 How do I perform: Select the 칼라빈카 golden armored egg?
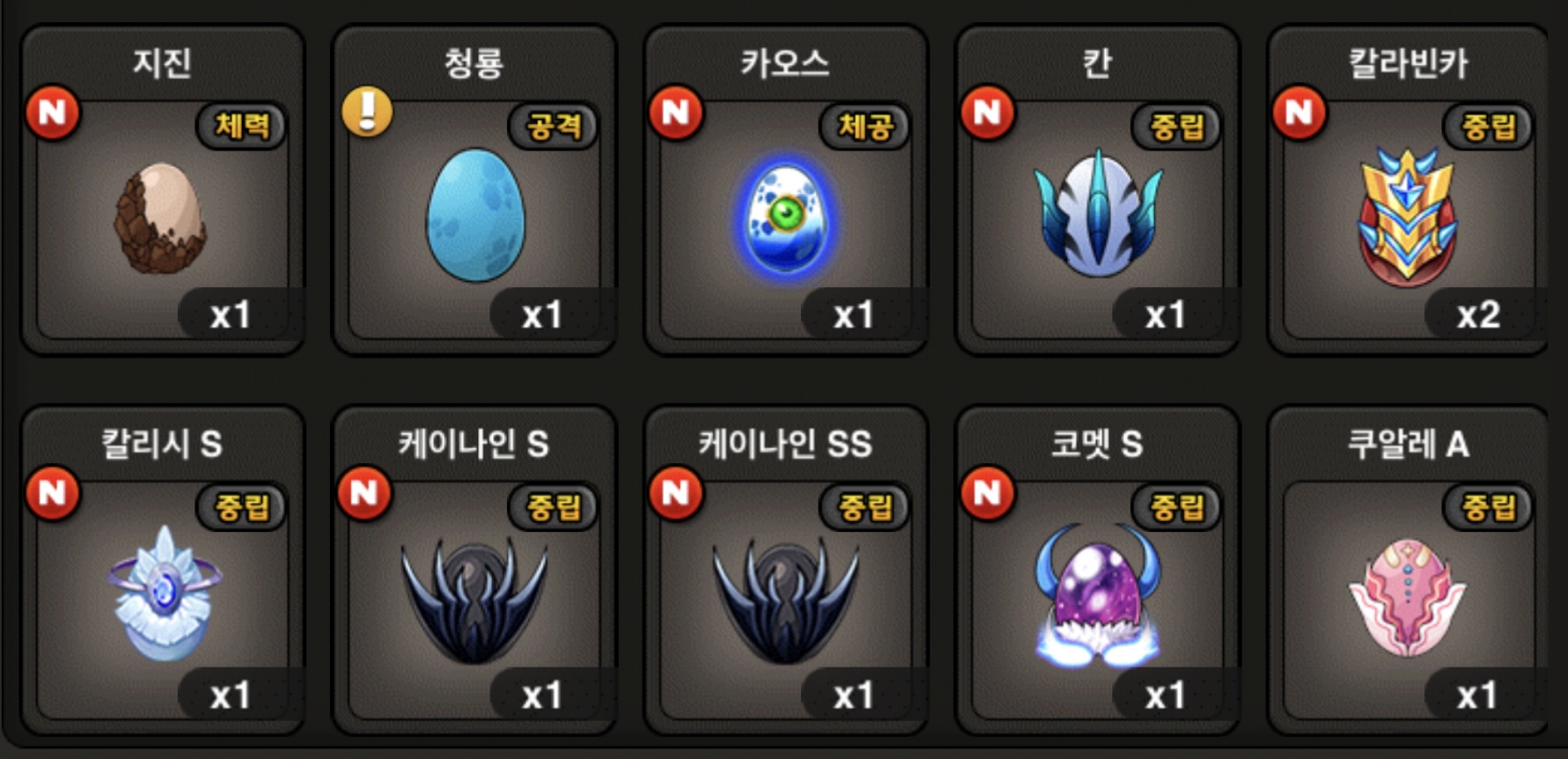pyautogui.click(x=1407, y=217)
